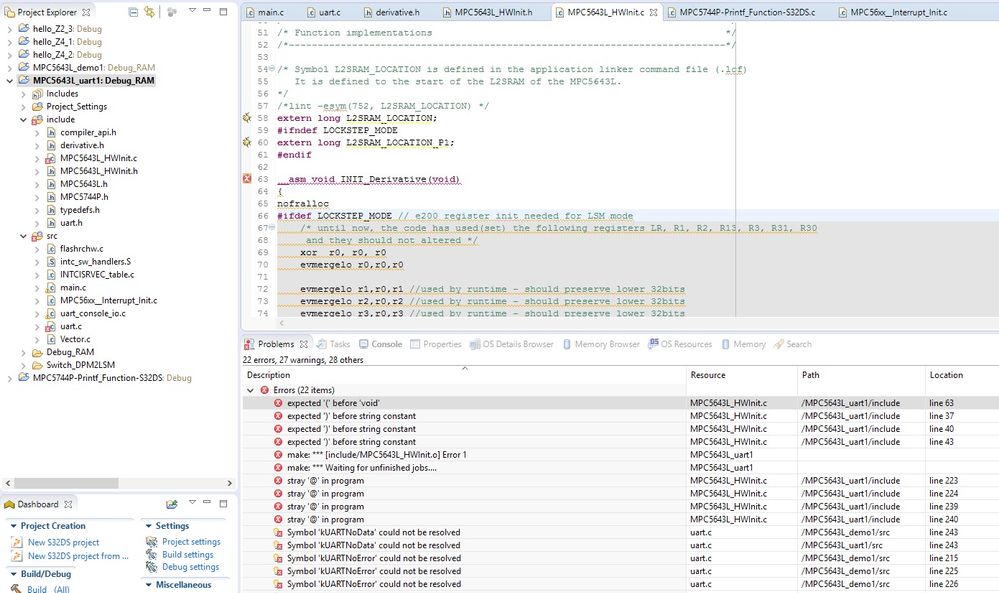Collapse the src folder

tap(23, 236)
